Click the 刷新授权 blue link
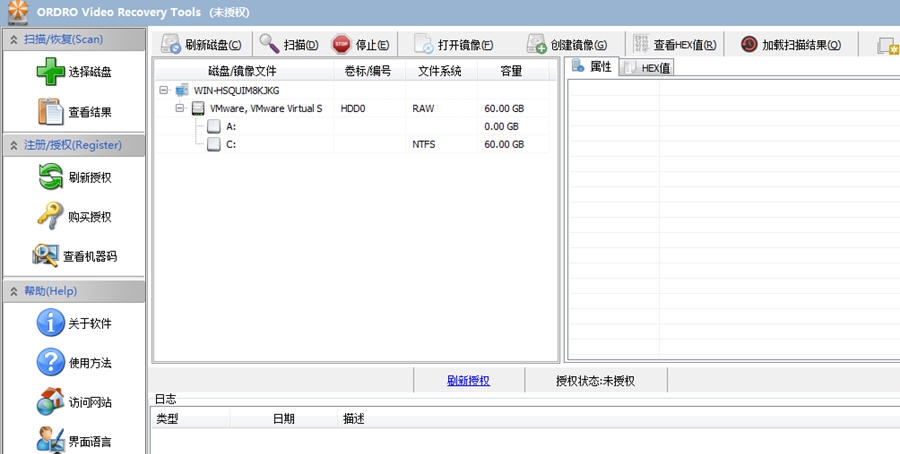This screenshot has width=900, height=454. tap(468, 381)
